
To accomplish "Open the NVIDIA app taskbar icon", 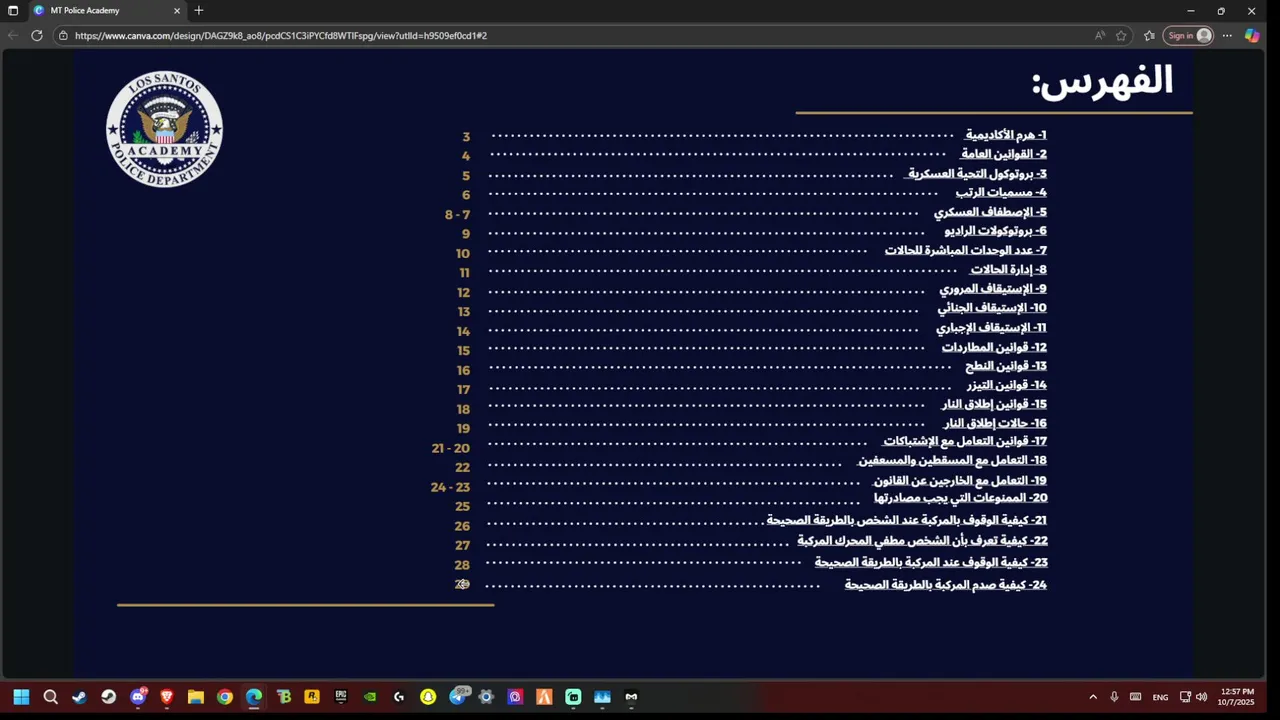I will pos(370,697).
